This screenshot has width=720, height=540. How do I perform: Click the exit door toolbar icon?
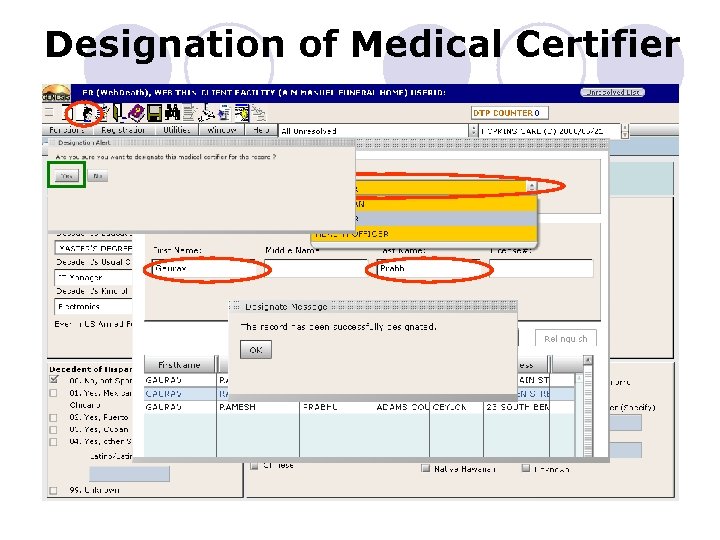pos(118,113)
